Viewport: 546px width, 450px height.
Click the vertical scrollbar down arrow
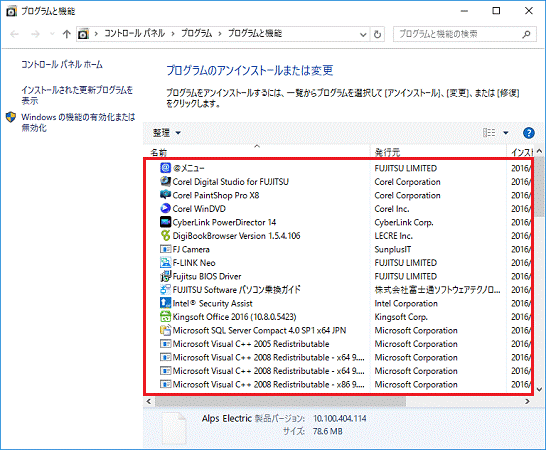(x=539, y=389)
